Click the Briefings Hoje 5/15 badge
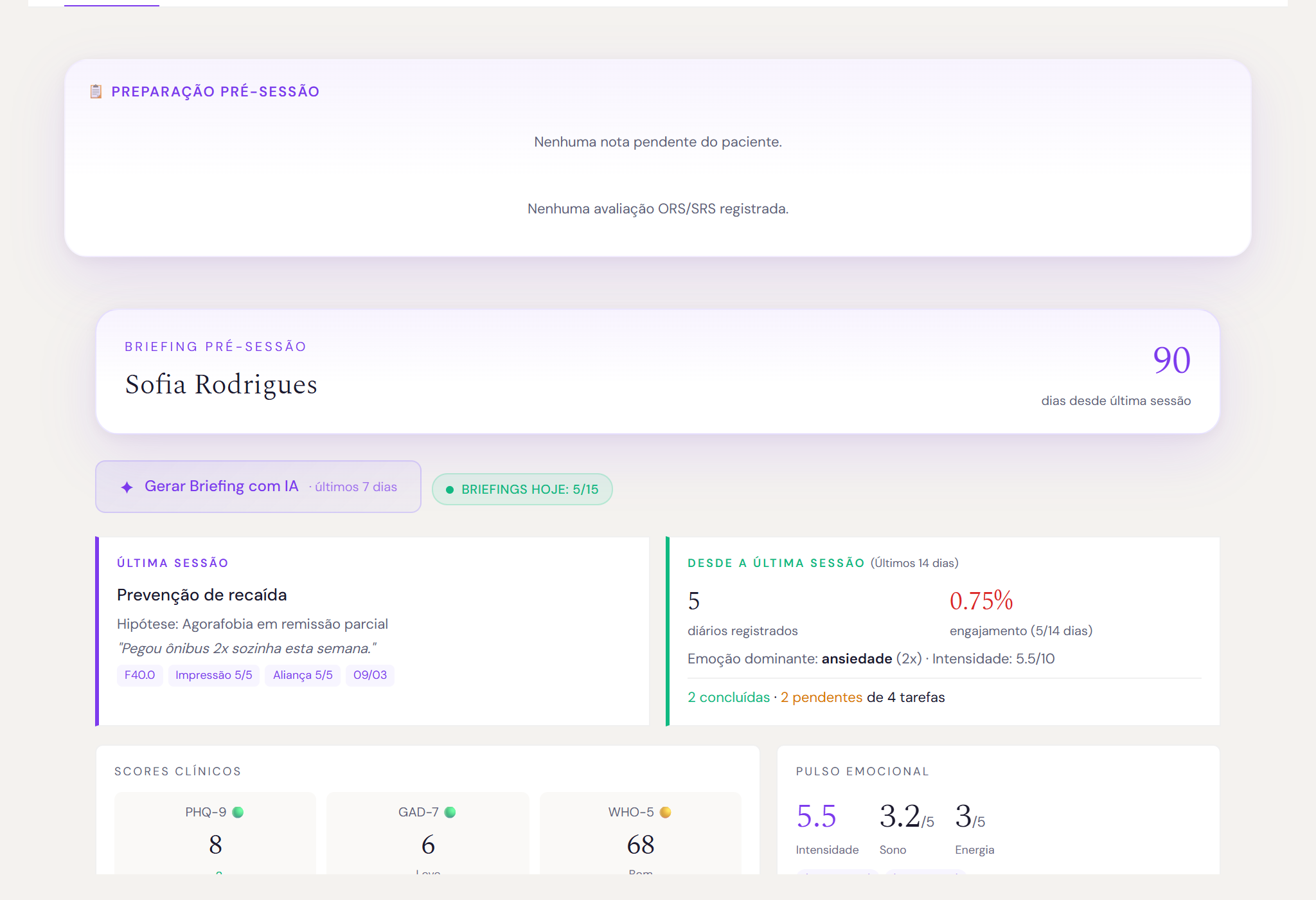1316x900 pixels. coord(522,489)
